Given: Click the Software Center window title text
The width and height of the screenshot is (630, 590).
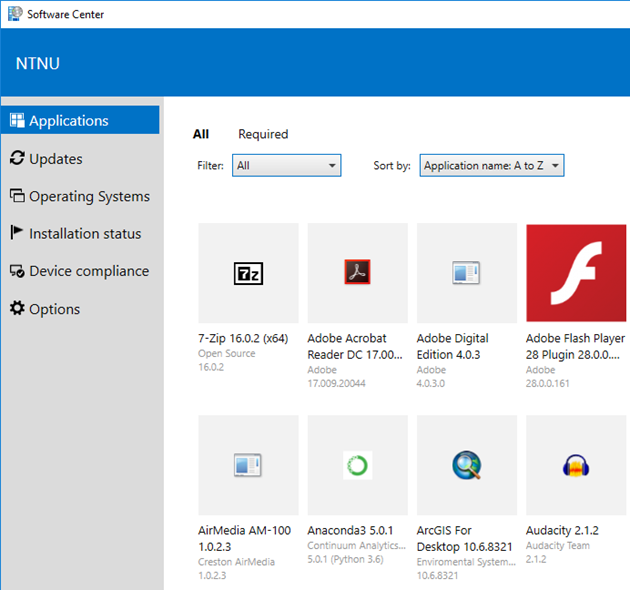Looking at the screenshot, I should click(x=65, y=14).
